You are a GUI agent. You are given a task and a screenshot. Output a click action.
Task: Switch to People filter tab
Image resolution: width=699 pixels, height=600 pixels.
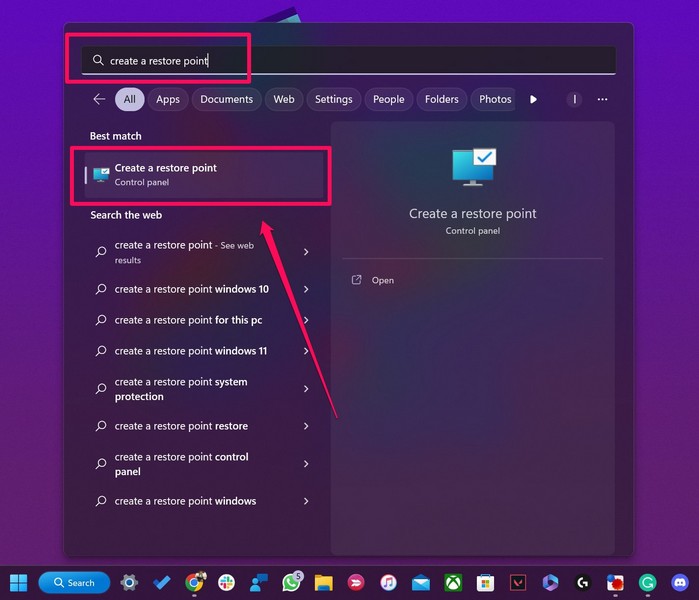coord(389,99)
